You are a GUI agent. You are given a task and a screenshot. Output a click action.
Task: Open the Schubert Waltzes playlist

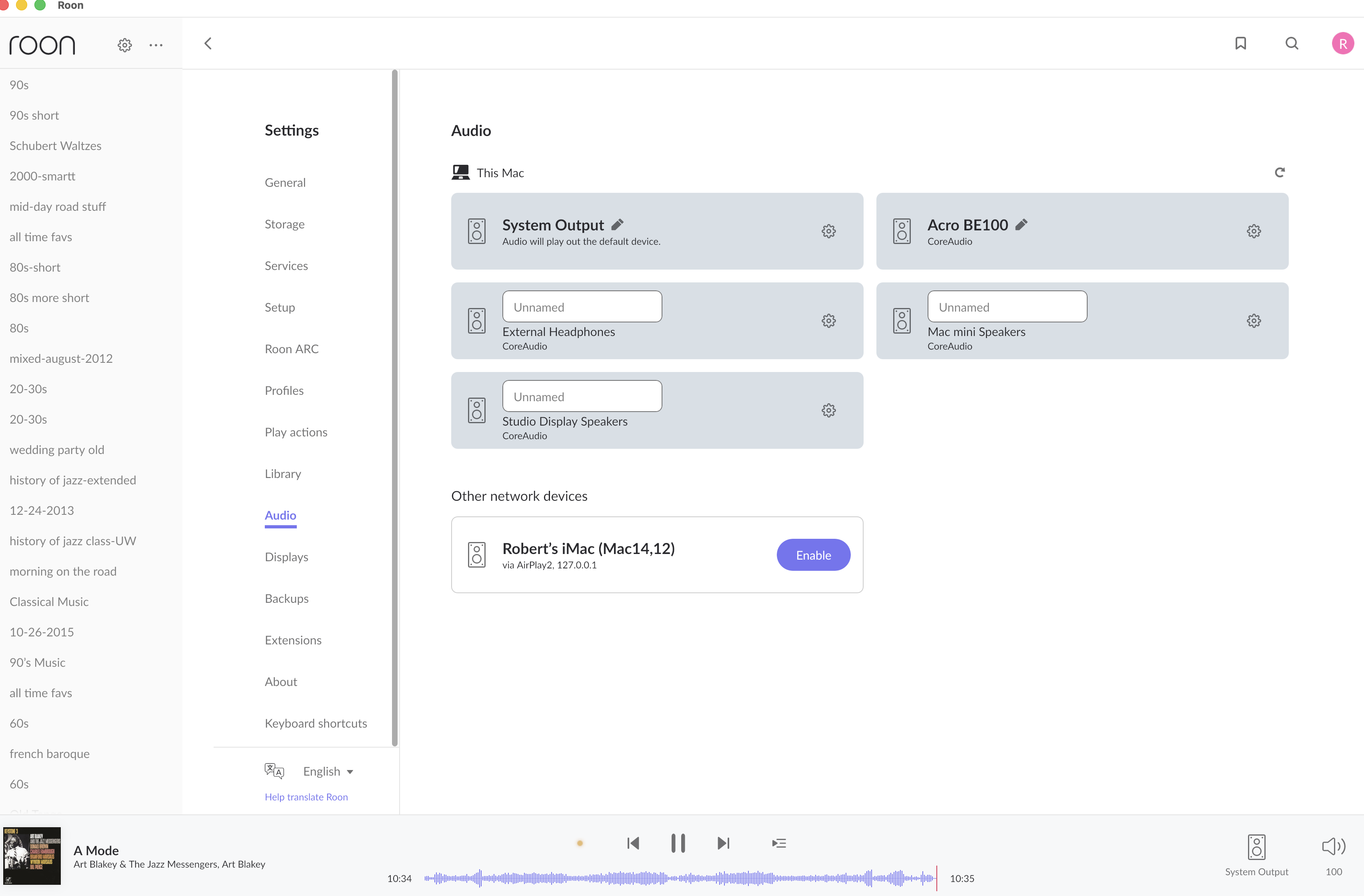(x=56, y=146)
